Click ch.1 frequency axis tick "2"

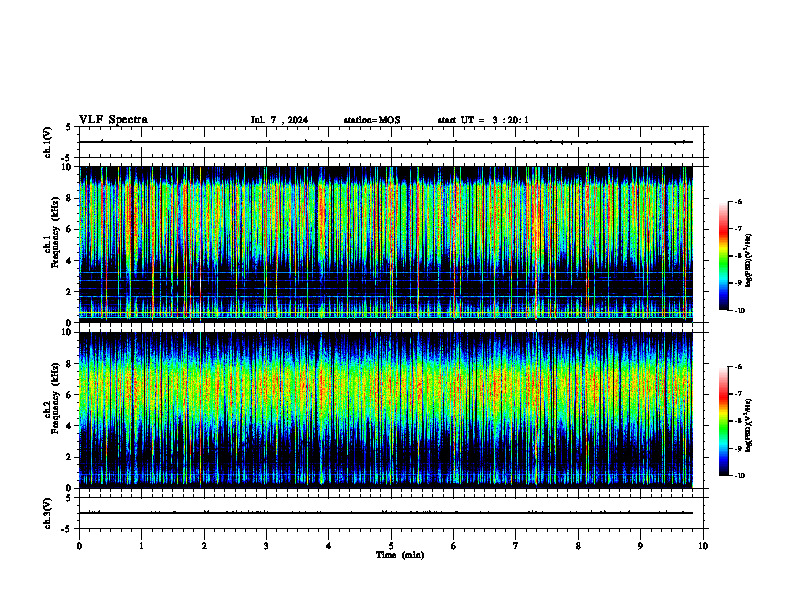tap(70, 292)
